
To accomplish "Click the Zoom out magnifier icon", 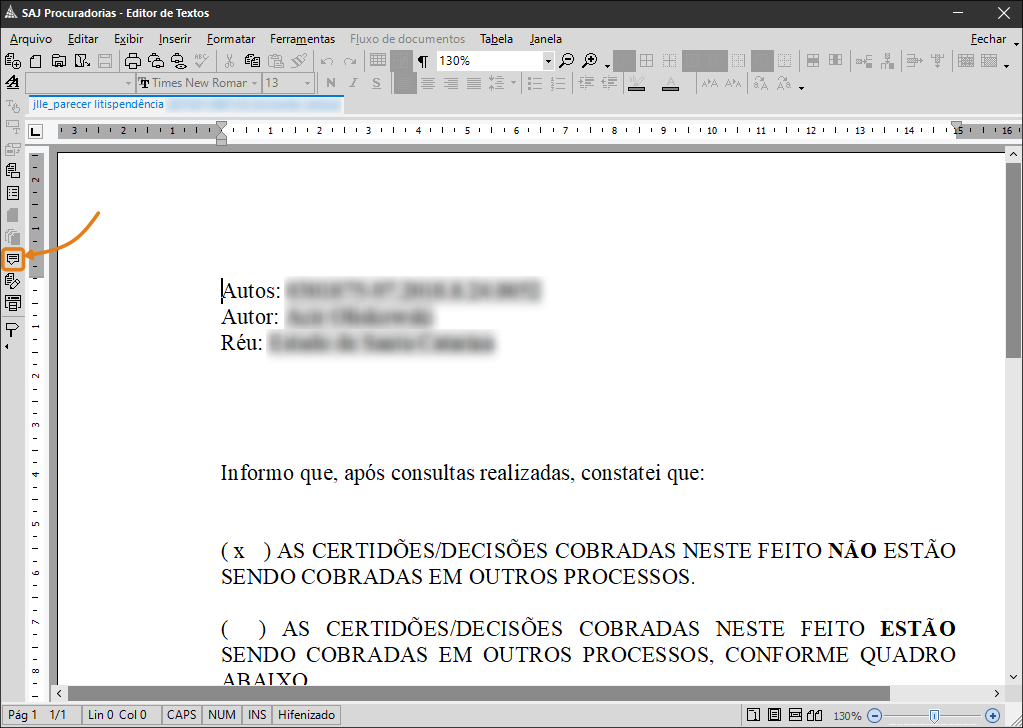I will 567,61.
